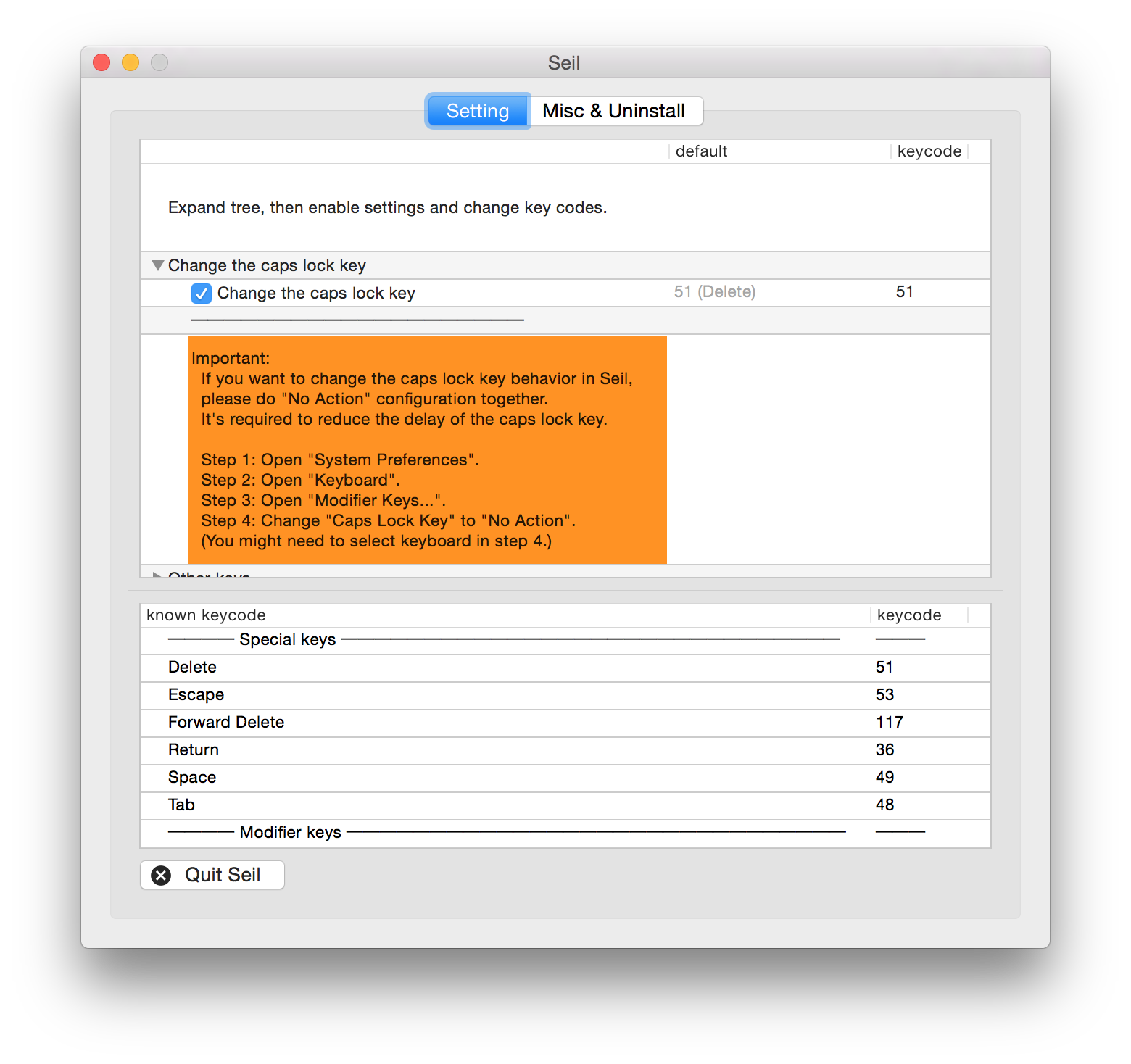Click keycode value 49 for Space
The image size is (1131, 1064).
coord(884,778)
